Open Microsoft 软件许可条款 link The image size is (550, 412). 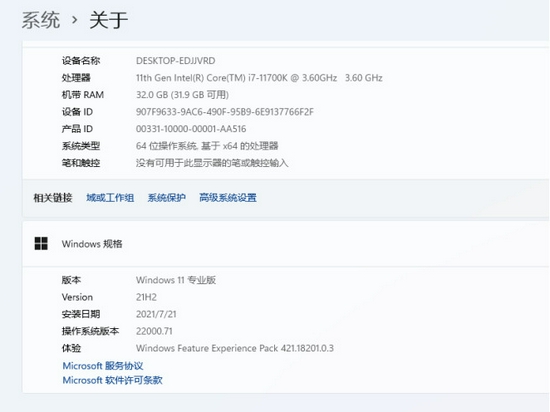(x=112, y=380)
